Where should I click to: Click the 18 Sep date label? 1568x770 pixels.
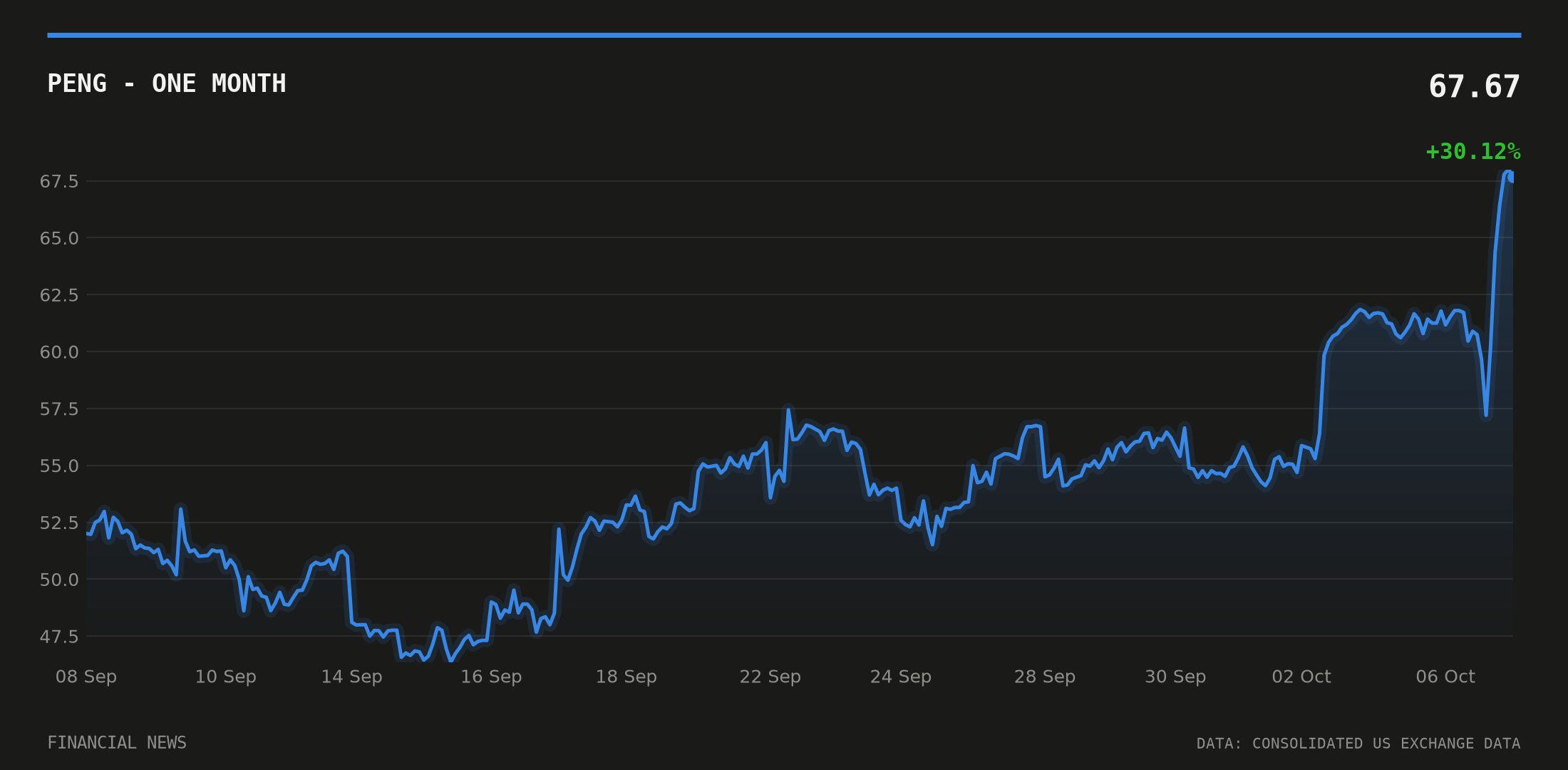pyautogui.click(x=626, y=677)
